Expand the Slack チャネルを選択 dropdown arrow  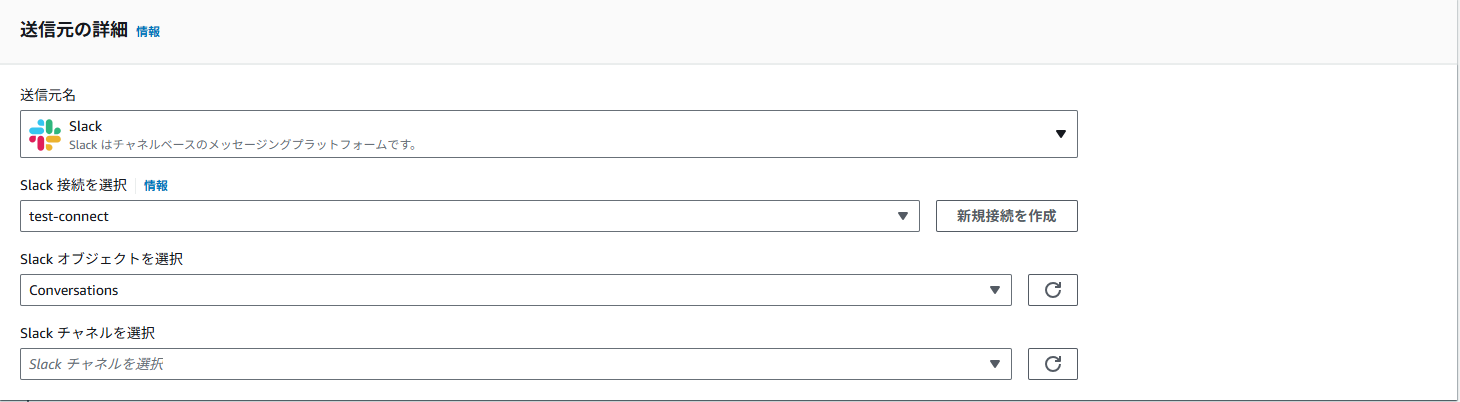click(994, 364)
